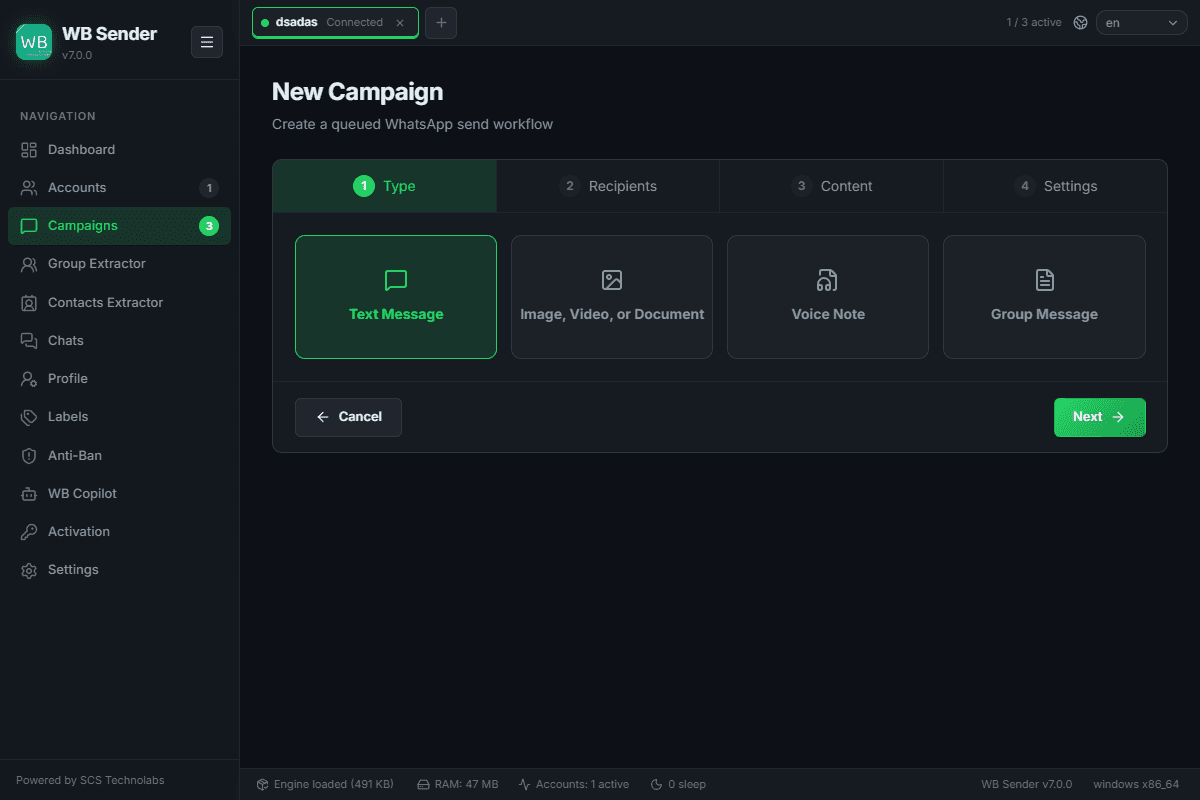The image size is (1200, 800).
Task: Click the Text Message chat bubble icon
Action: [396, 280]
